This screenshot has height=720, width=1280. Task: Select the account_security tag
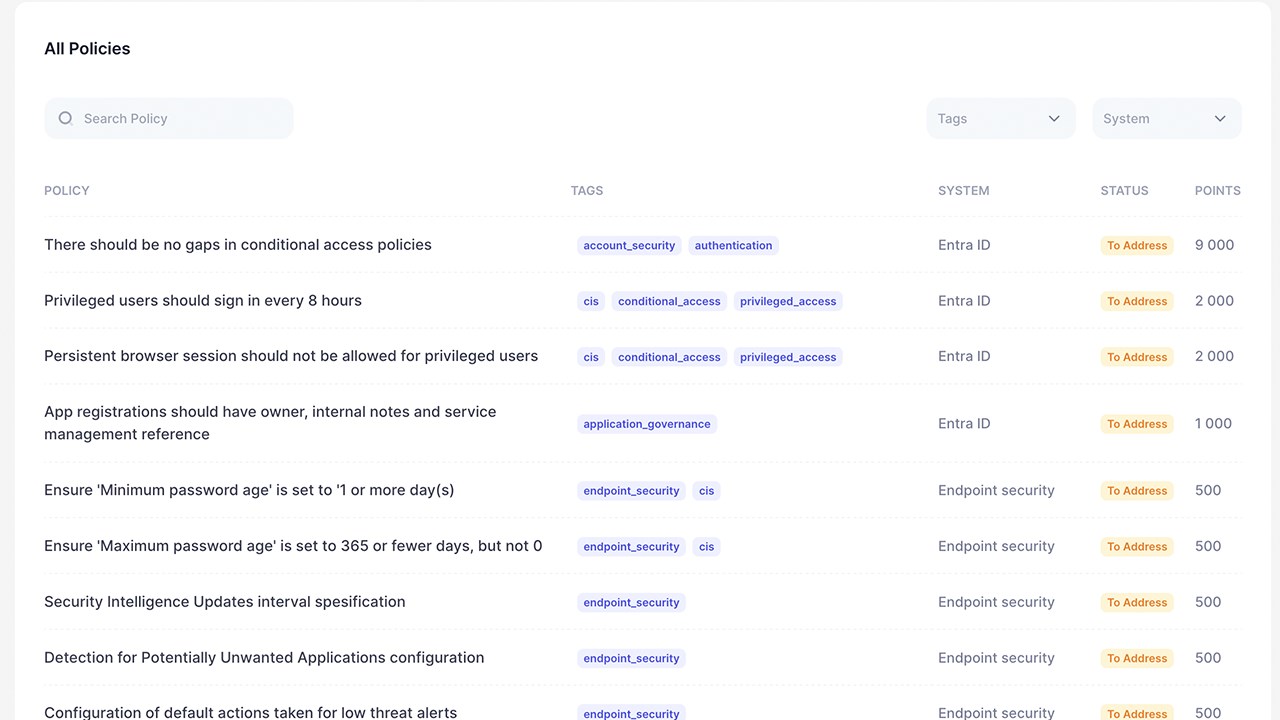(629, 245)
